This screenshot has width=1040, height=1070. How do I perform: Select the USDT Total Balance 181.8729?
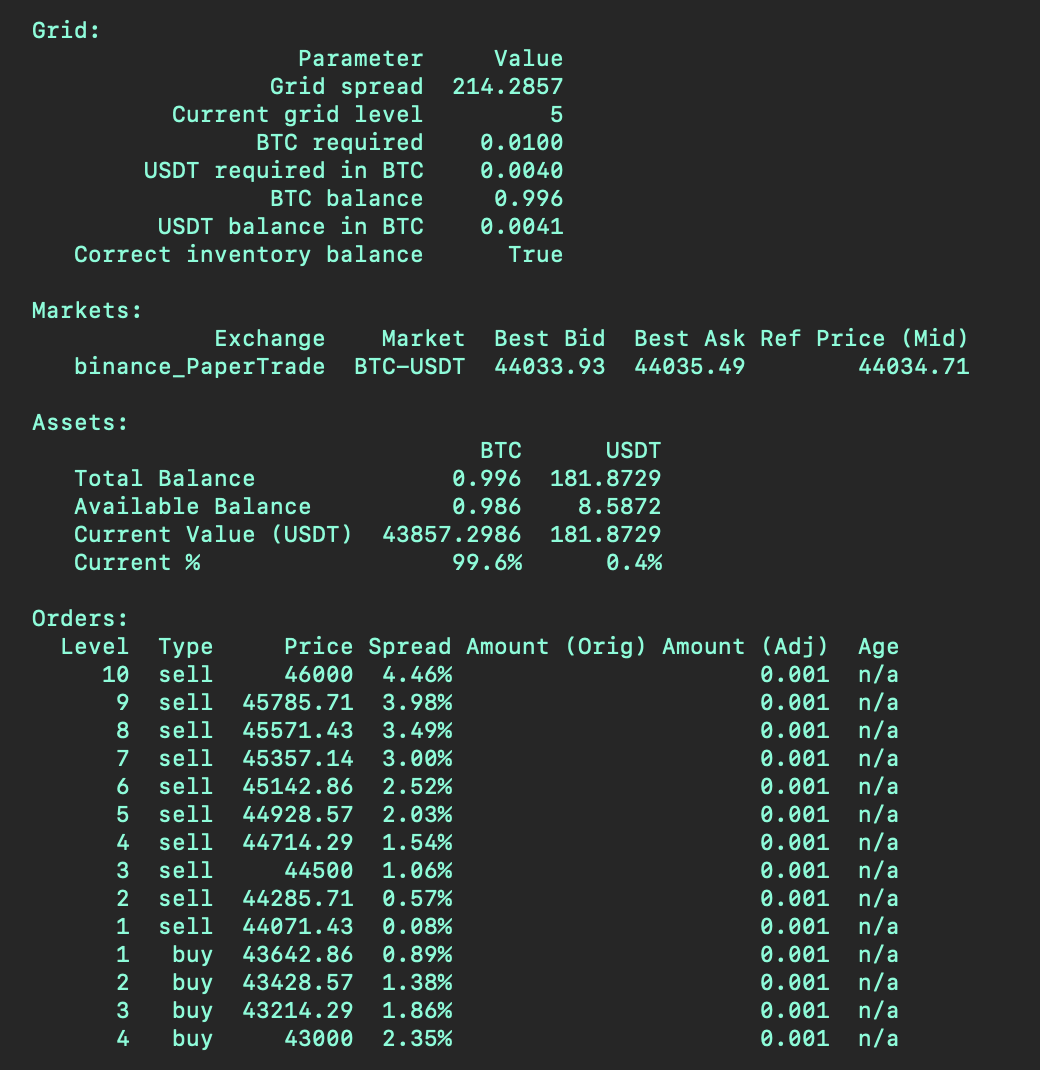click(605, 479)
